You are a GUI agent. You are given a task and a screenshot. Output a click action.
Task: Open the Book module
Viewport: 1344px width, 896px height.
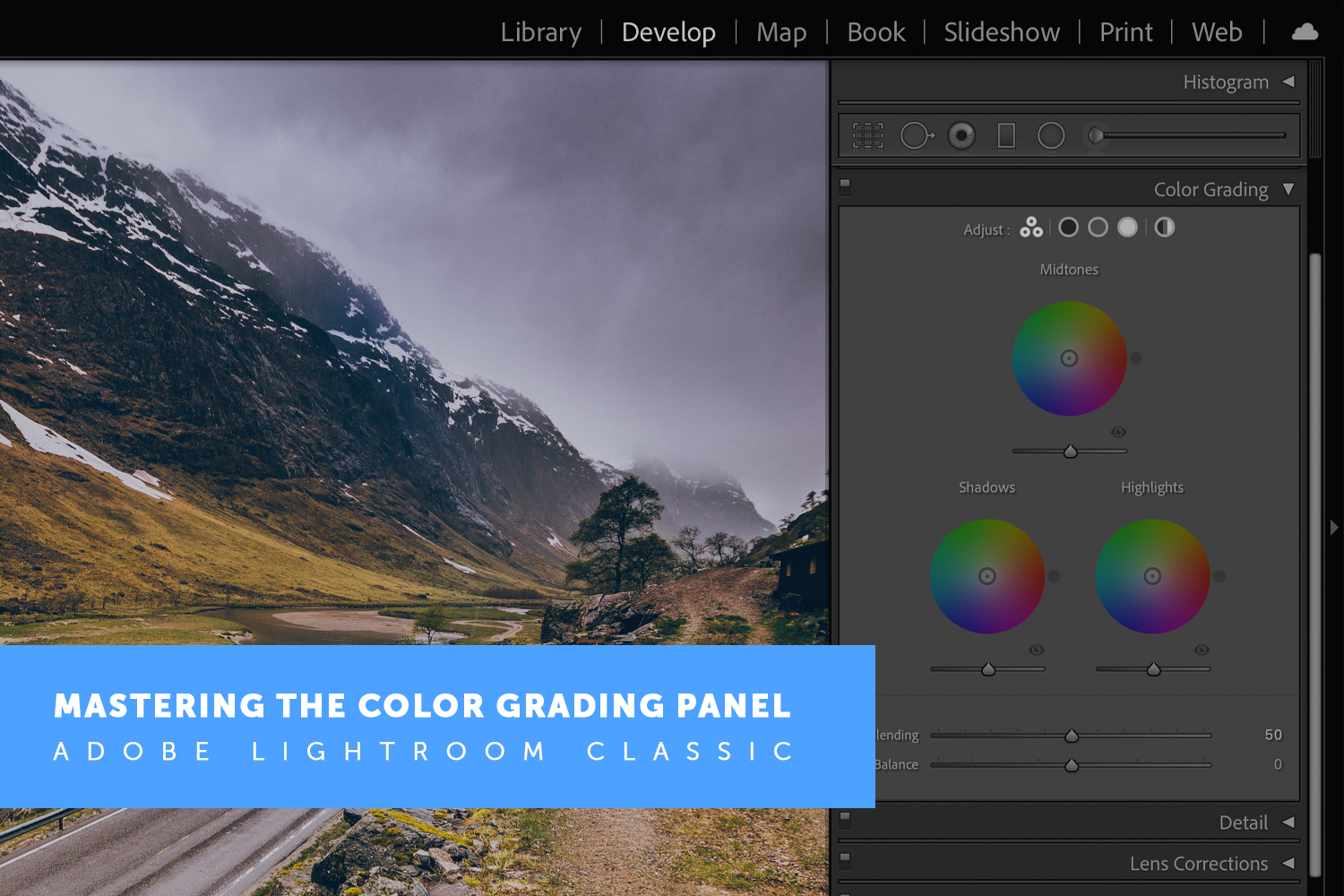point(875,32)
